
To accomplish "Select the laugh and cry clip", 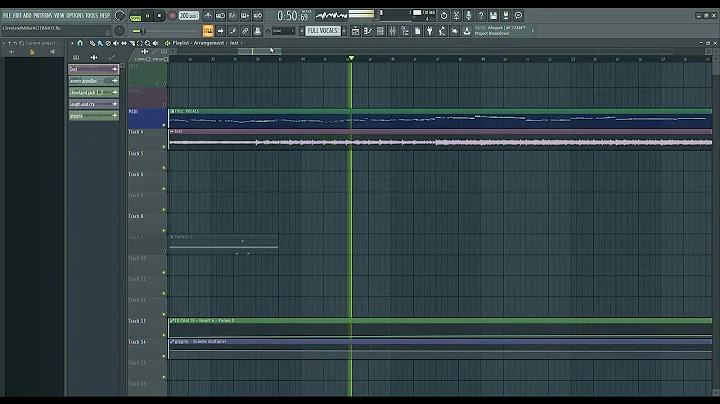I will click(x=94, y=104).
